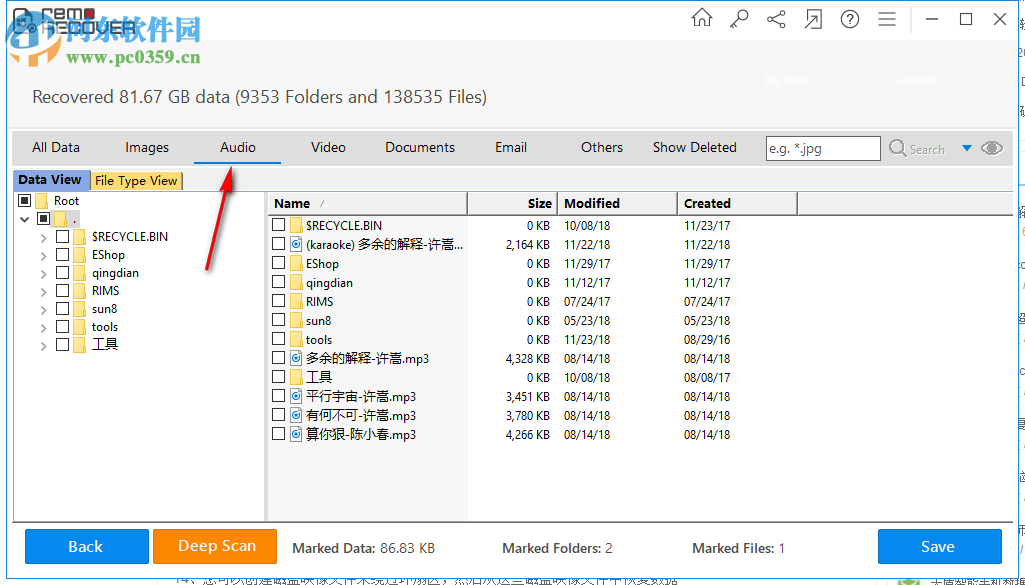Screen dimensions: 1025x585
Task: Toggle the file preview eye icon
Action: (991, 147)
